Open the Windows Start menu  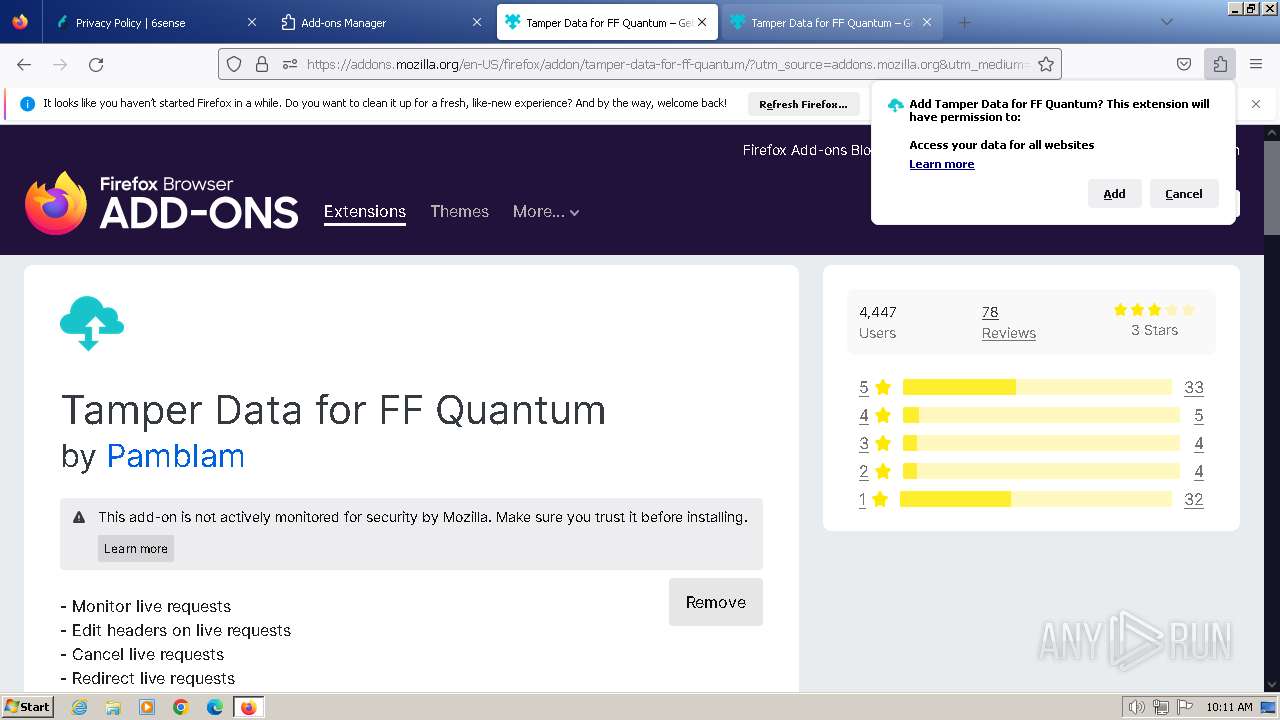click(x=28, y=707)
